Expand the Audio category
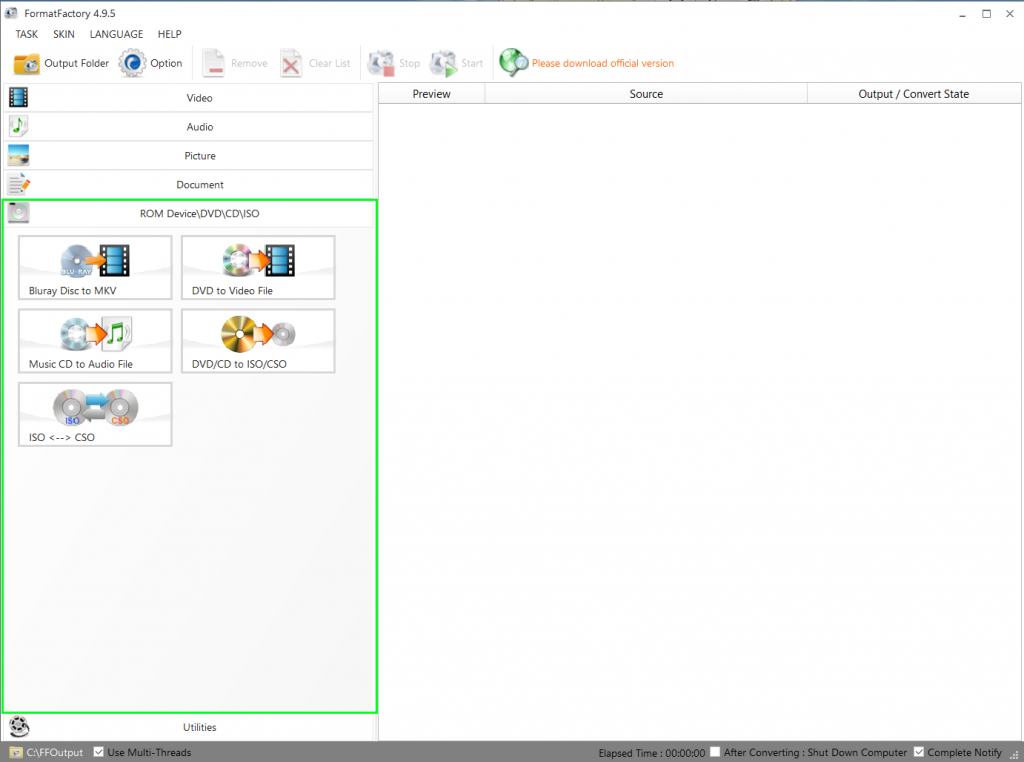The width and height of the screenshot is (1024, 762). click(189, 127)
